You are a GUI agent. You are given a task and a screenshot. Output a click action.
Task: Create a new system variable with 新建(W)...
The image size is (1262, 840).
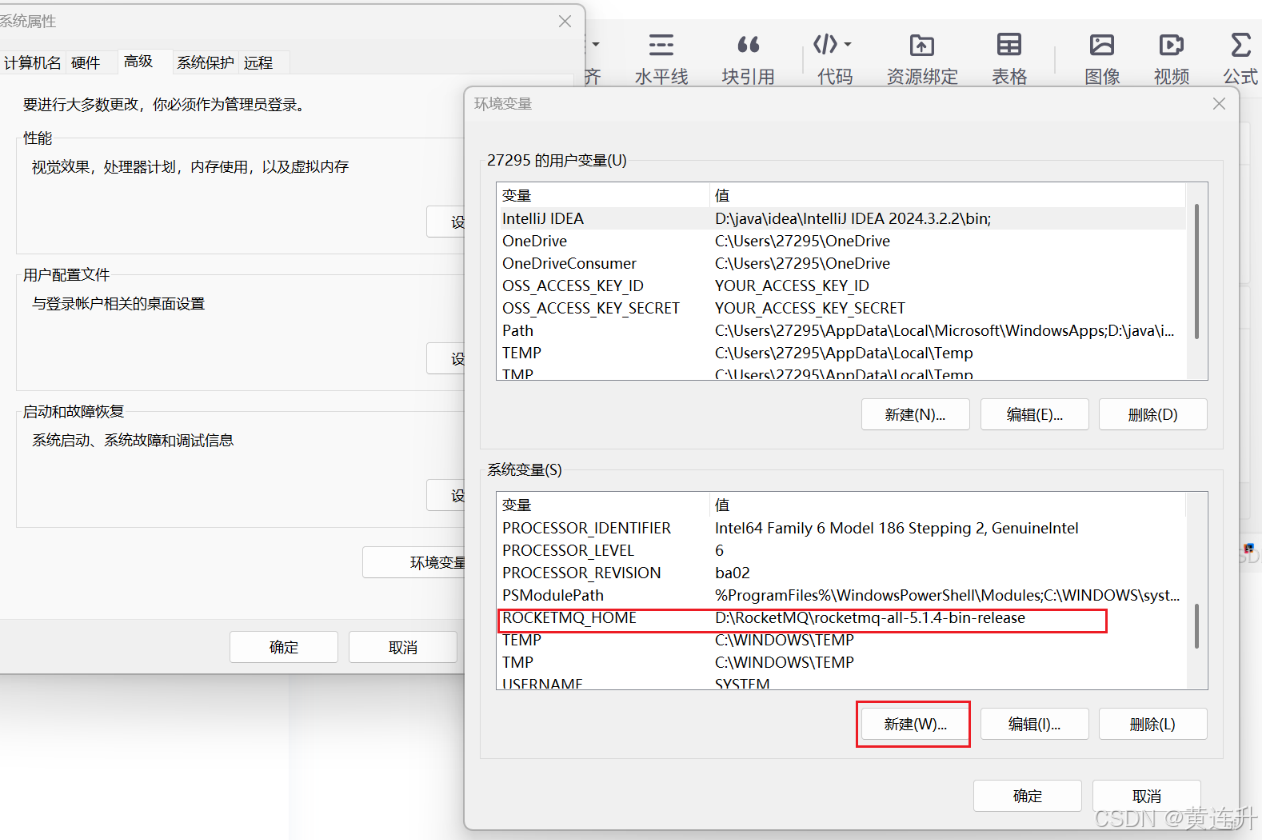click(x=915, y=724)
